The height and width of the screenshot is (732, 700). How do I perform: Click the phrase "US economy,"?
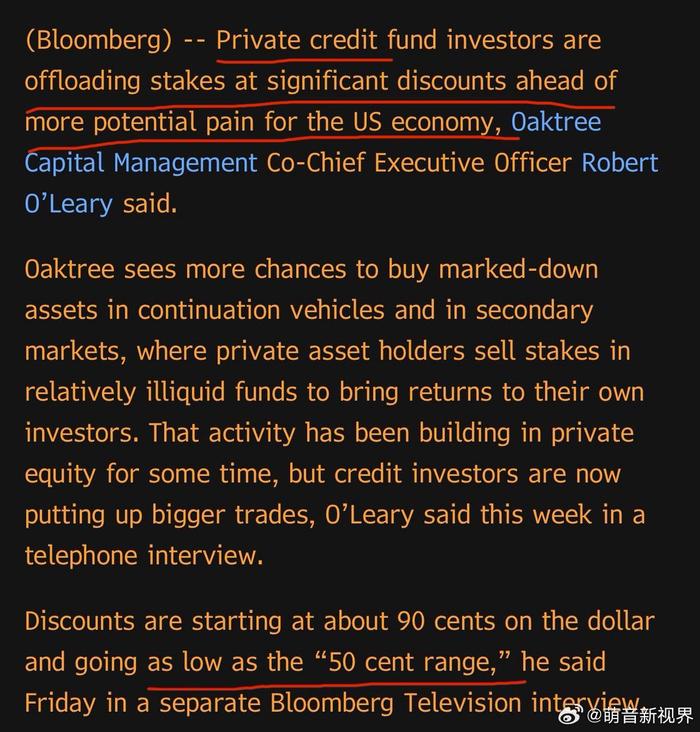click(427, 122)
